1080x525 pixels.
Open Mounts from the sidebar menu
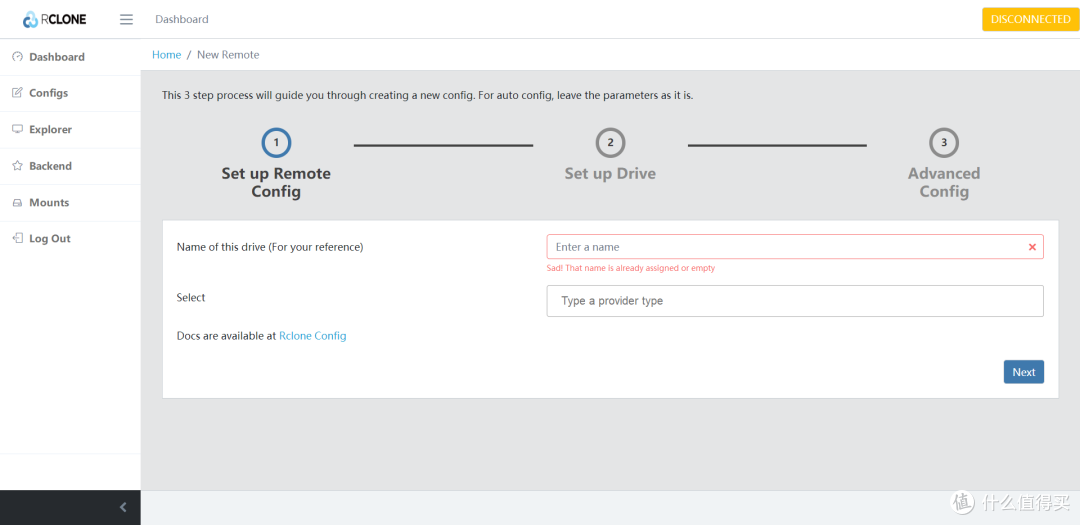[x=70, y=203]
